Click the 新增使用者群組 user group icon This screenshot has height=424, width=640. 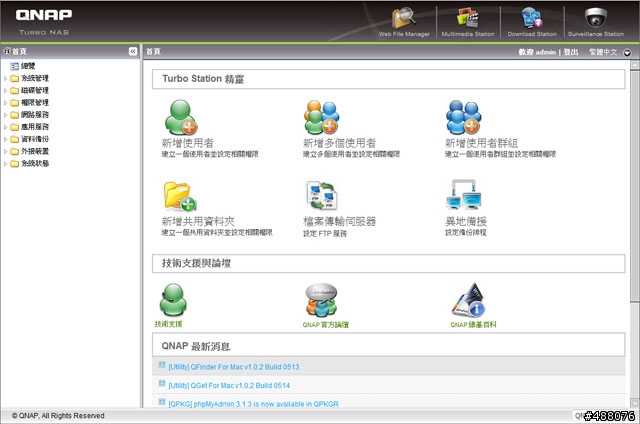(x=463, y=117)
